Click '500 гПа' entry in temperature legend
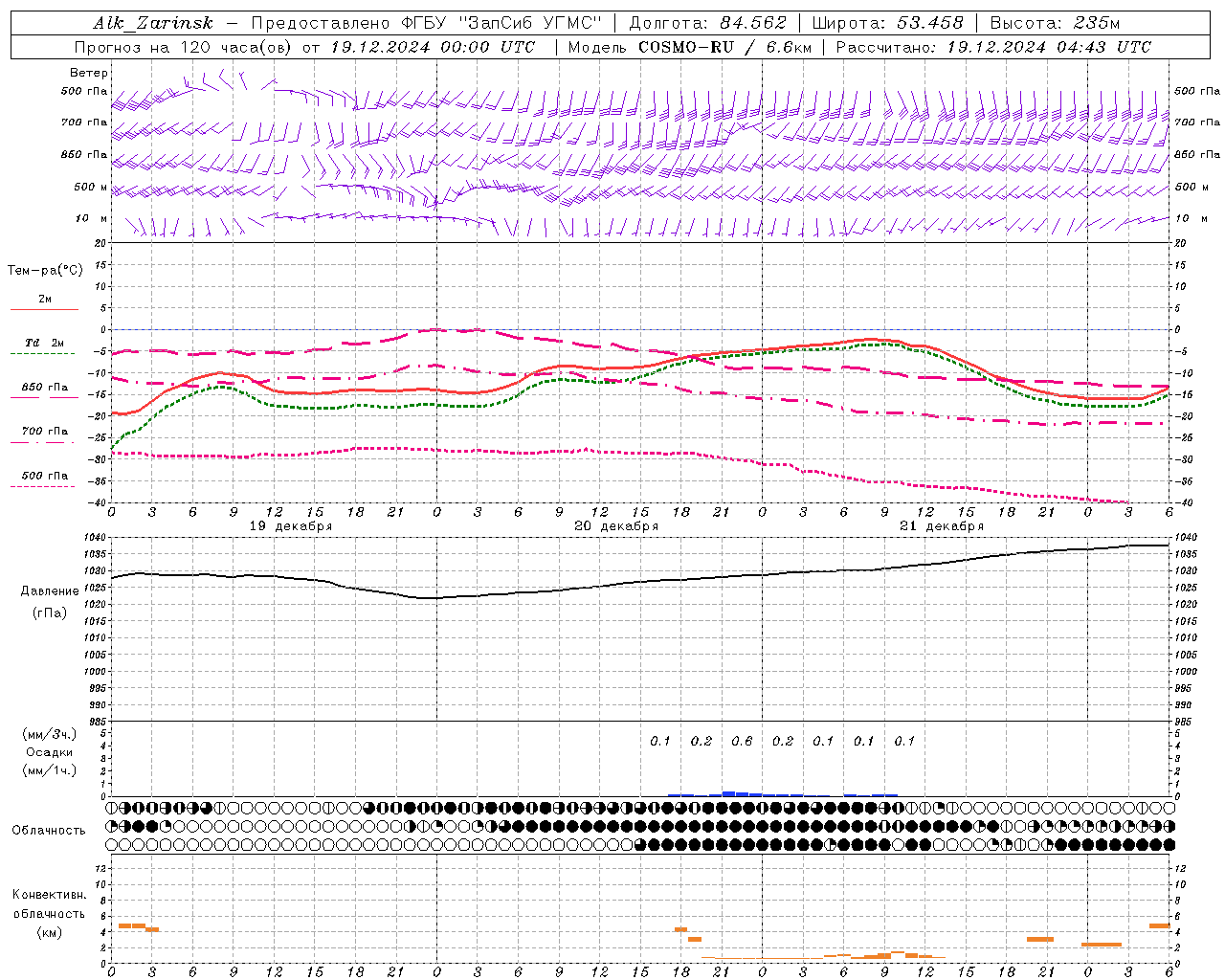 (45, 476)
